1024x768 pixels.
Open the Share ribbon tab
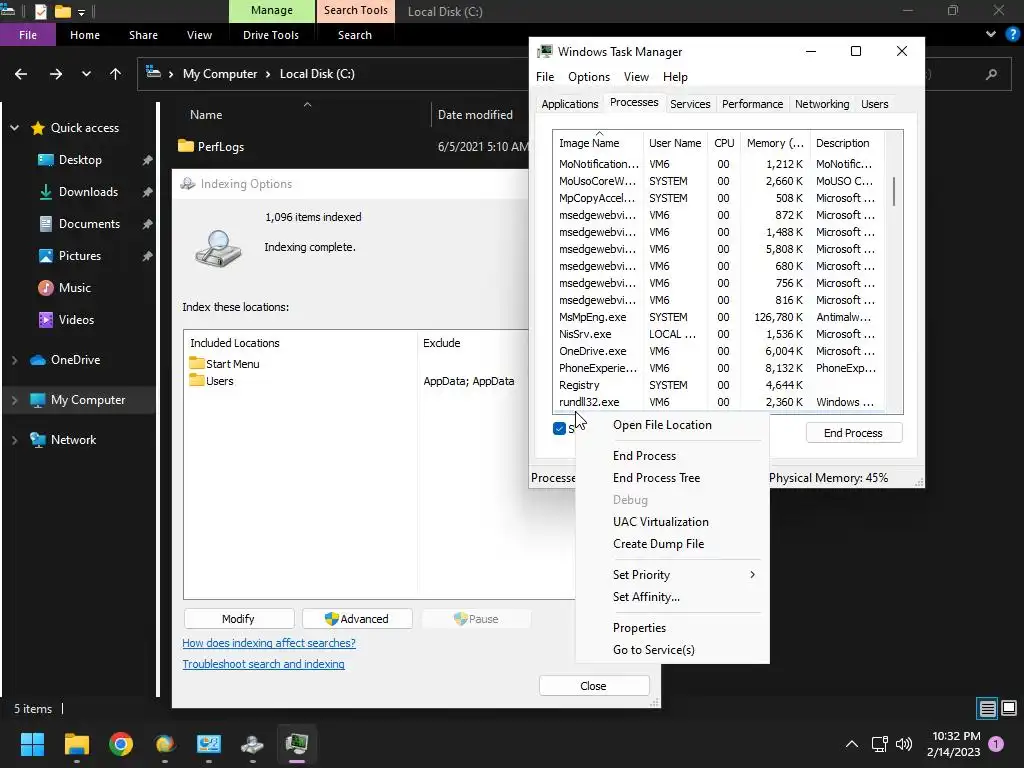(x=143, y=35)
